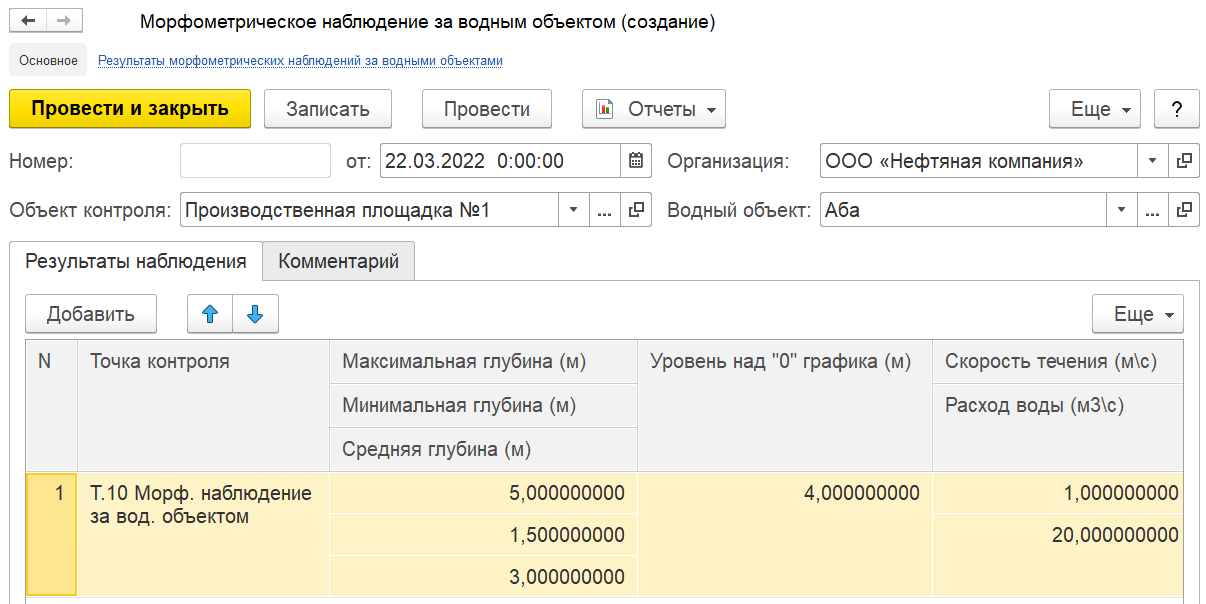The width and height of the screenshot is (1206, 604).
Task: Move row up with blue up arrow
Action: click(x=210, y=314)
